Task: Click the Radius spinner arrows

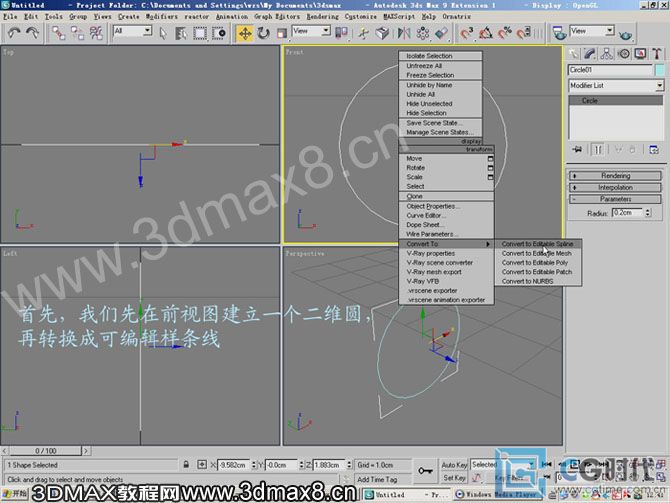Action: click(648, 213)
